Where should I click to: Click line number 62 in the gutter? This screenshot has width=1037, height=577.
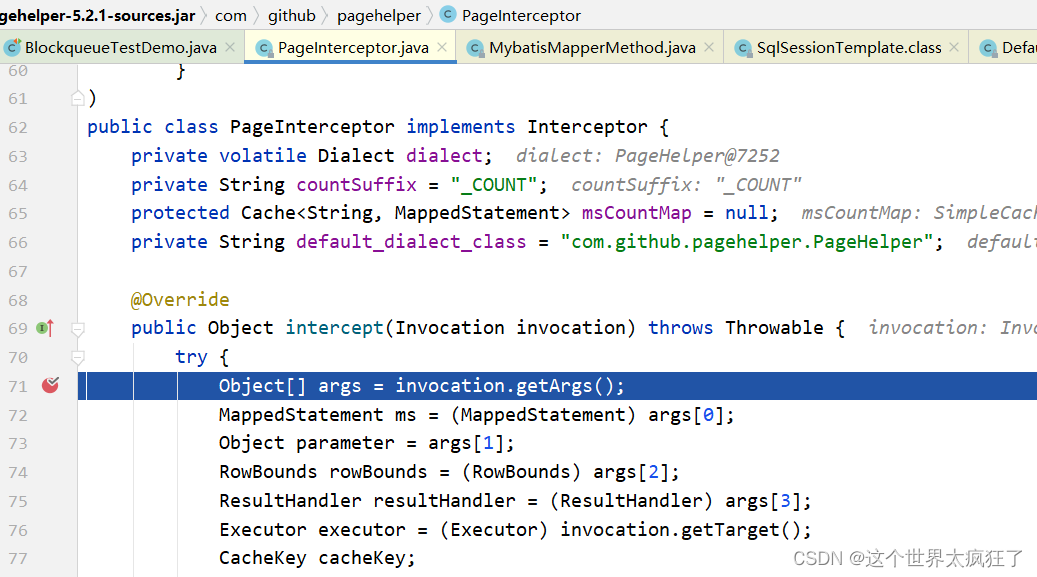click(x=18, y=127)
